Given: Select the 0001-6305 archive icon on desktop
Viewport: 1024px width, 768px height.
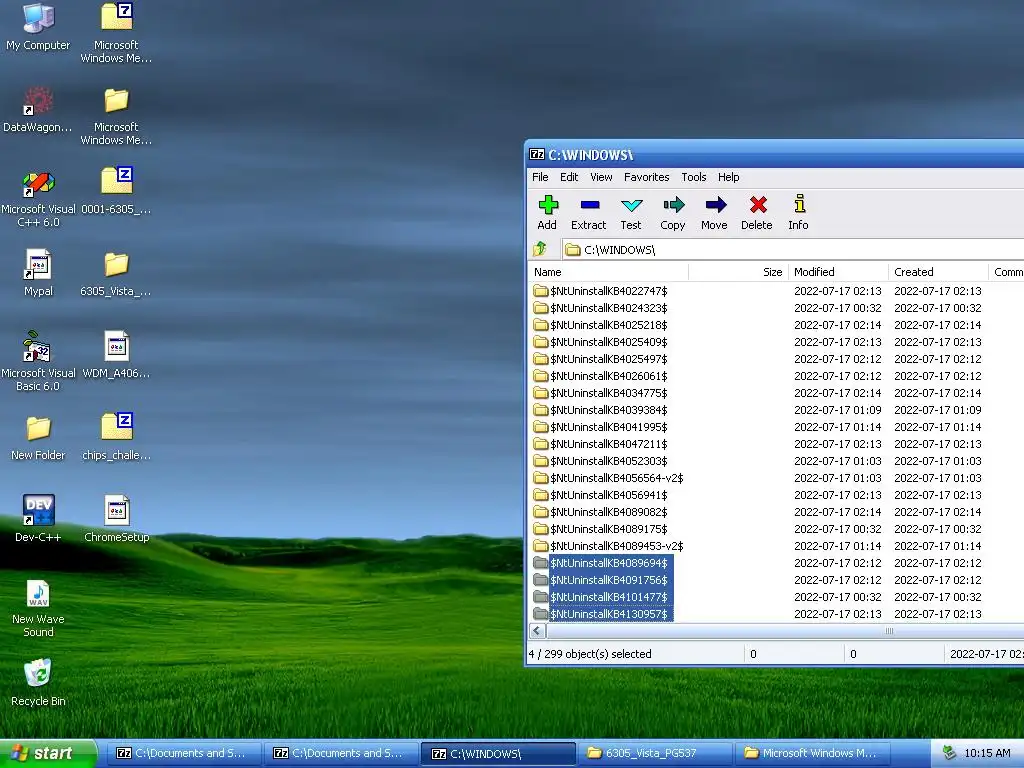Looking at the screenshot, I should pos(116,191).
